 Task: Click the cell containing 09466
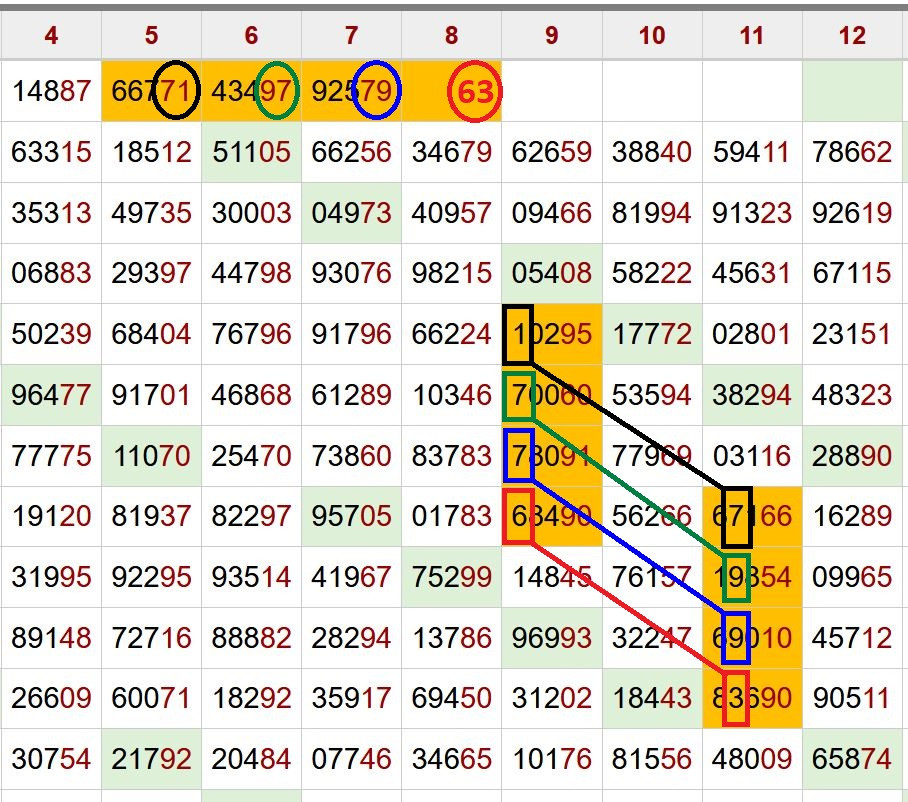(x=552, y=213)
